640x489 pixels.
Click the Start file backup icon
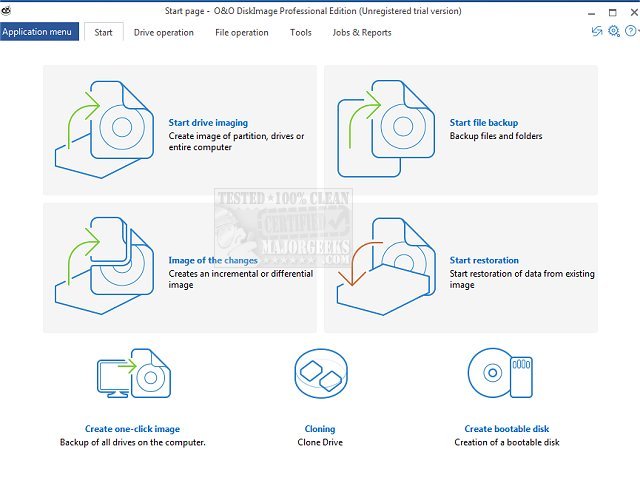click(386, 129)
